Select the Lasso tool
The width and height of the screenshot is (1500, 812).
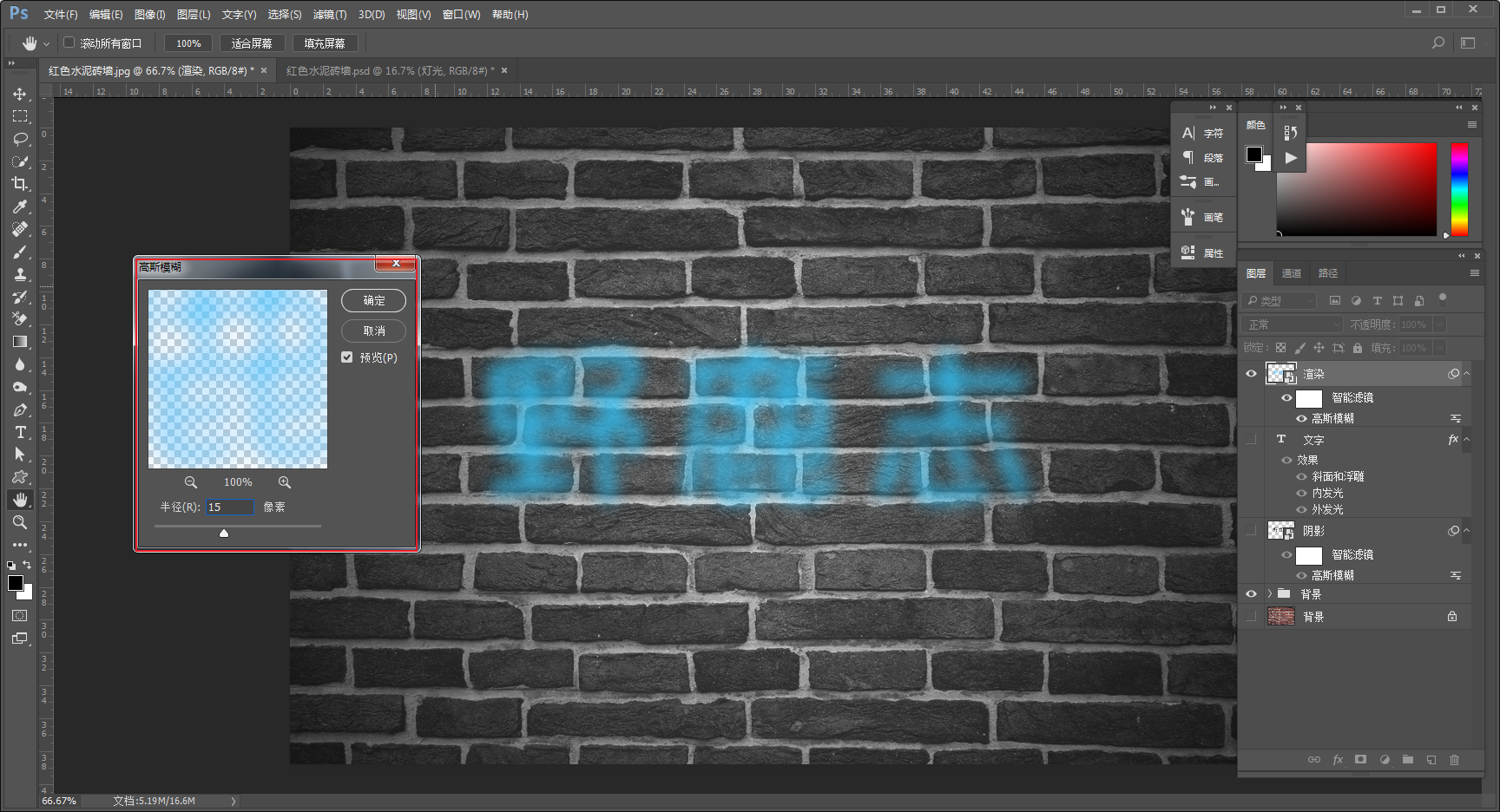coord(20,139)
